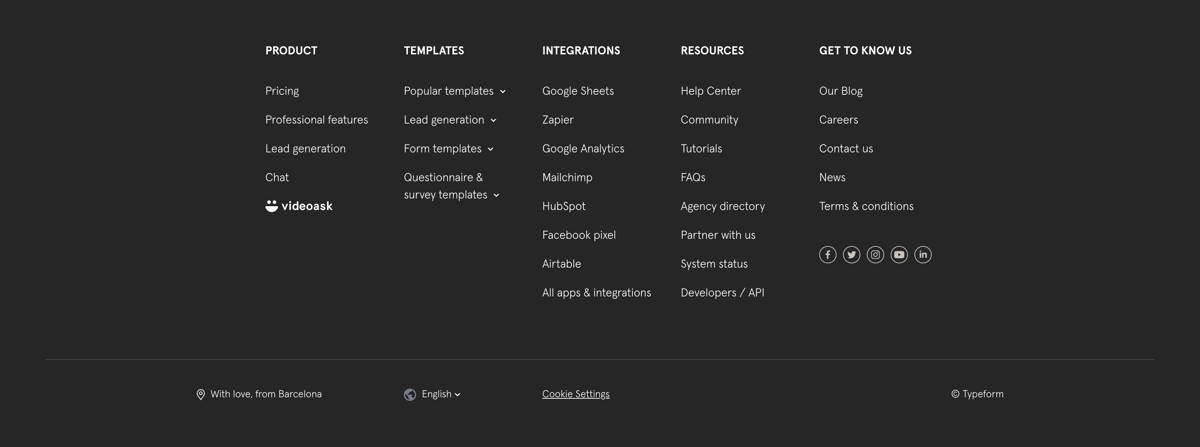This screenshot has height=447, width=1200.
Task: Open the Zapier integration link
Action: [x=558, y=120]
